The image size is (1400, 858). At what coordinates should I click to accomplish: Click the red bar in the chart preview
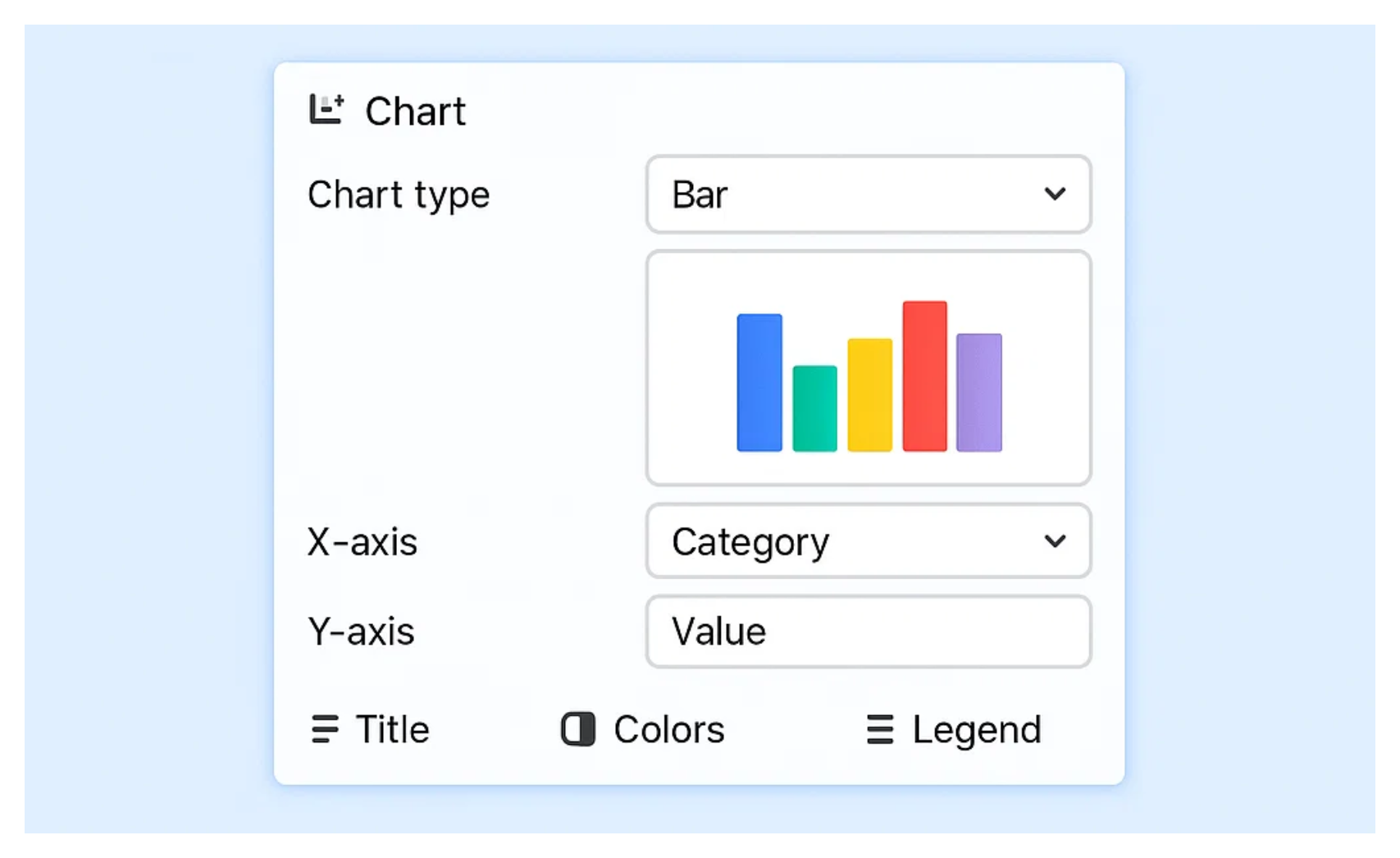click(x=924, y=376)
